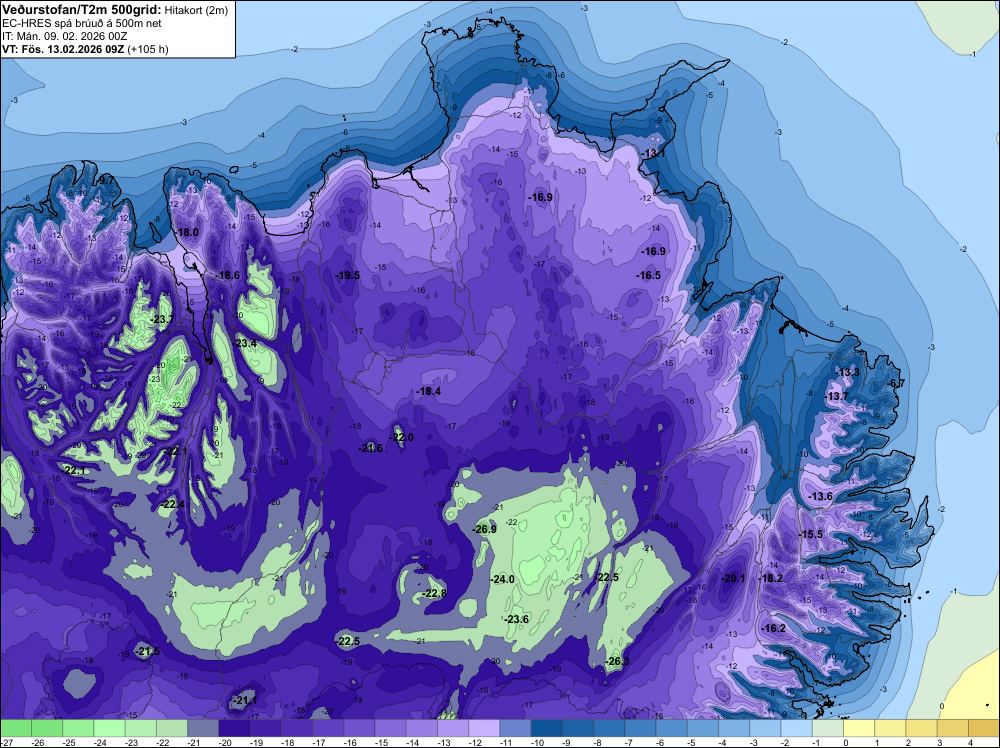Click the -13.1 temperature value on the map
Viewport: 1000px width, 748px height.
pos(652,153)
